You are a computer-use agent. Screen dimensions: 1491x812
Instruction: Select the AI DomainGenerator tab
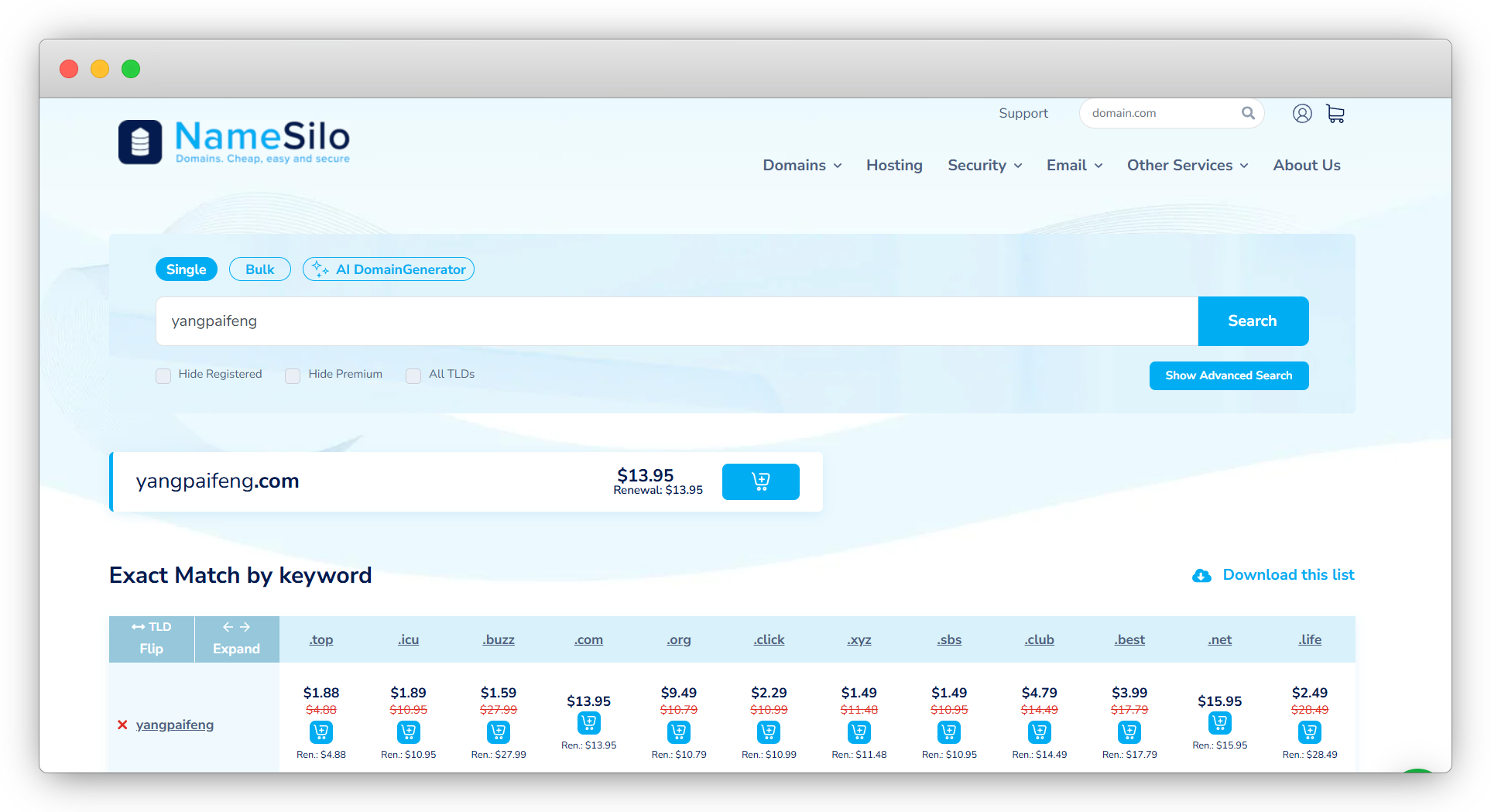point(389,269)
